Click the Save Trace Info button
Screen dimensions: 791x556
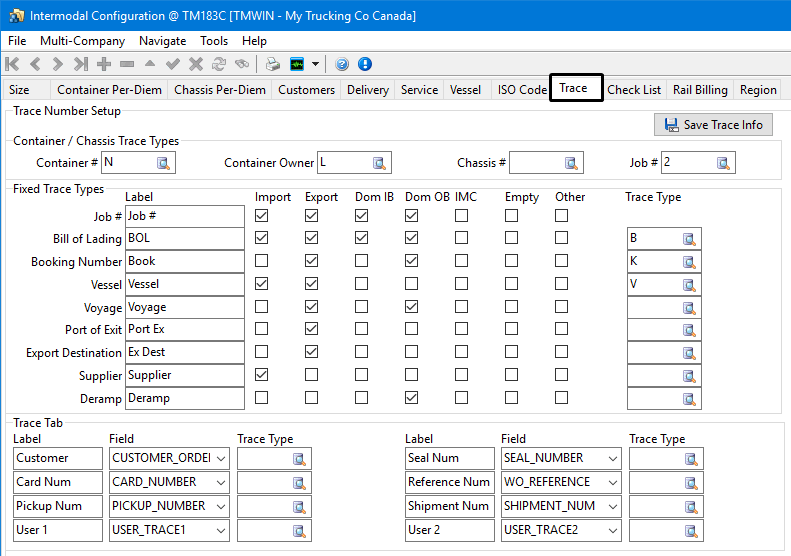(712, 125)
